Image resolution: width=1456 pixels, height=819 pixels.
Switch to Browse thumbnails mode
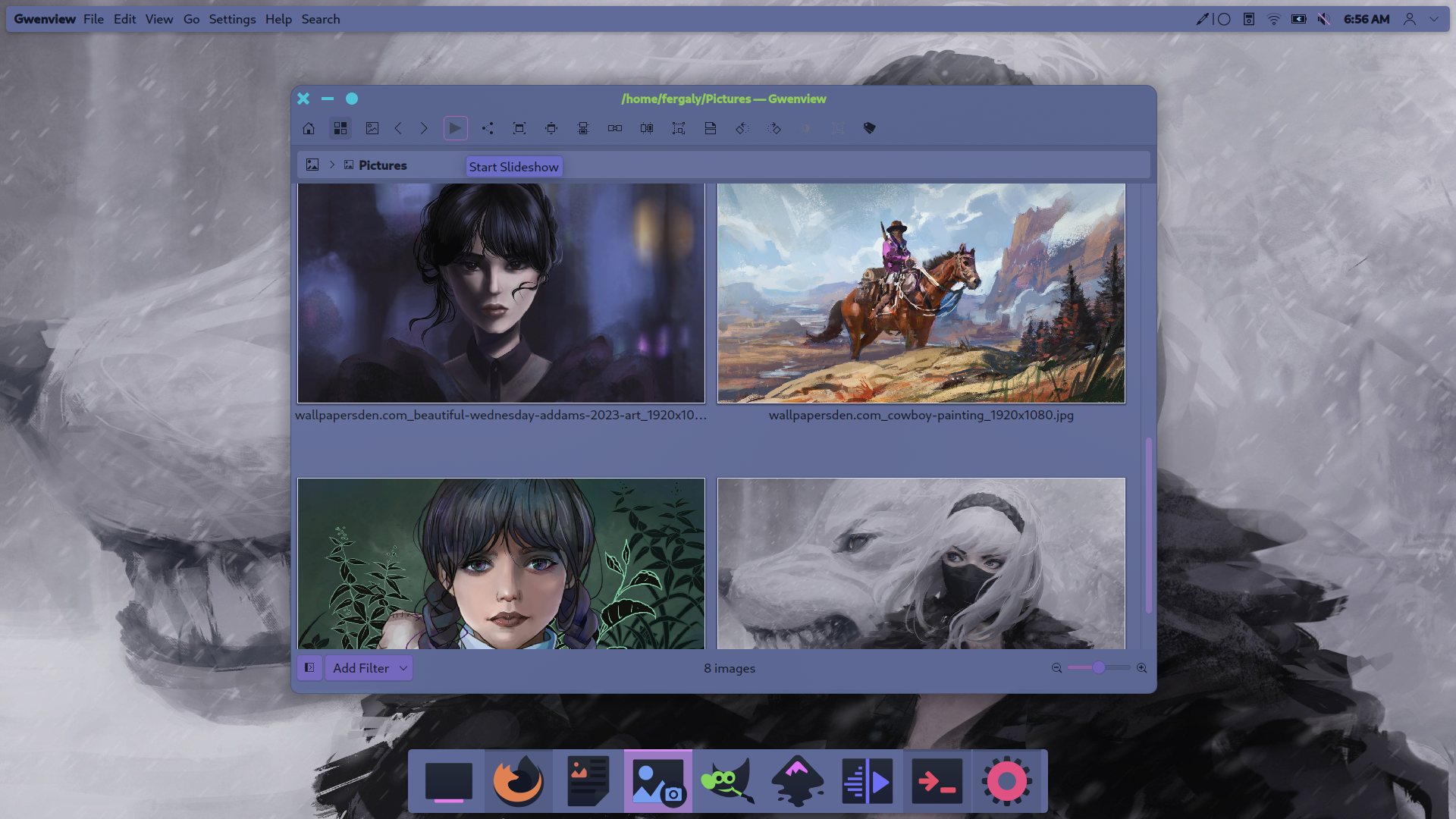(x=340, y=128)
